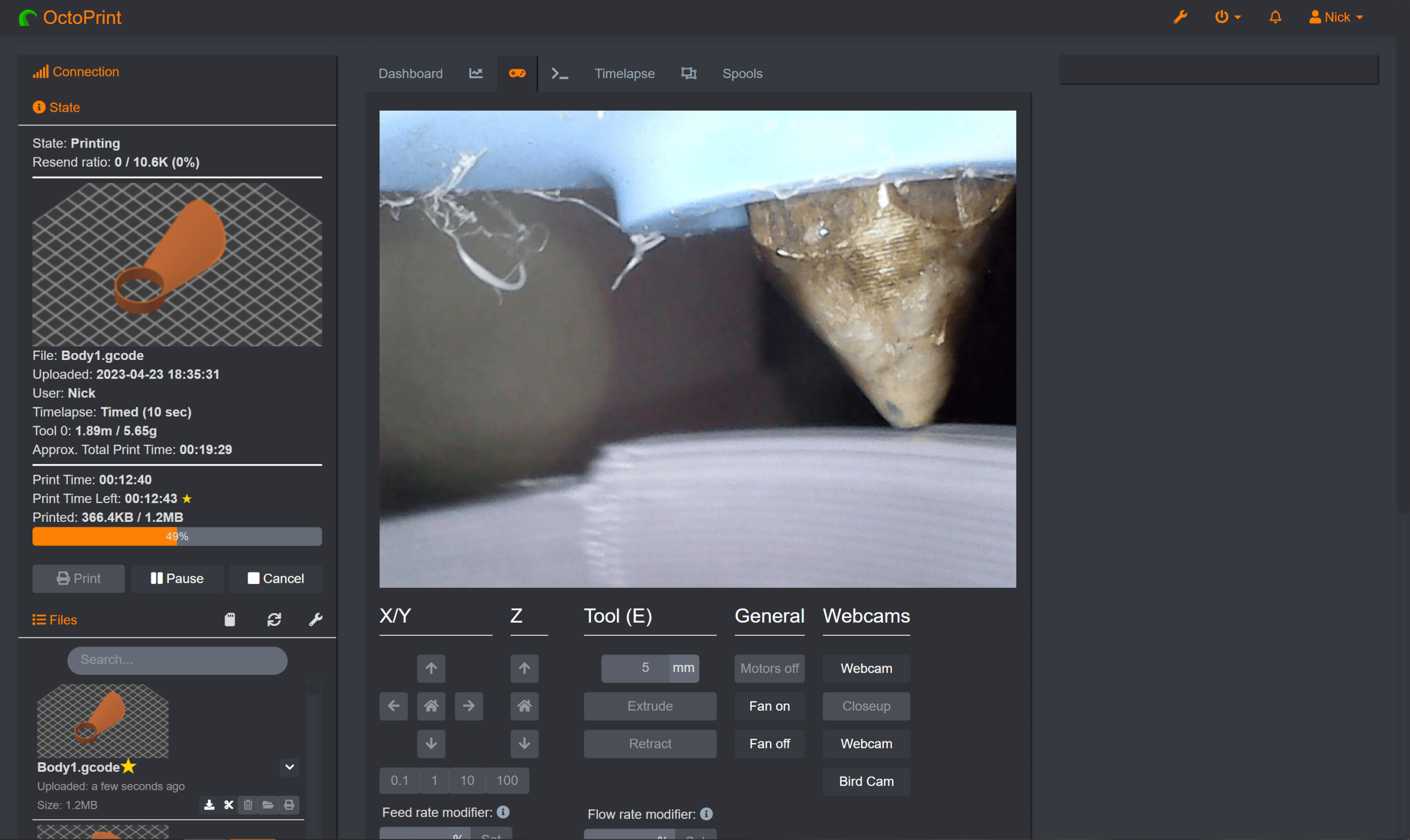Turn the fan on
Image resolution: width=1410 pixels, height=840 pixels.
[x=769, y=706]
